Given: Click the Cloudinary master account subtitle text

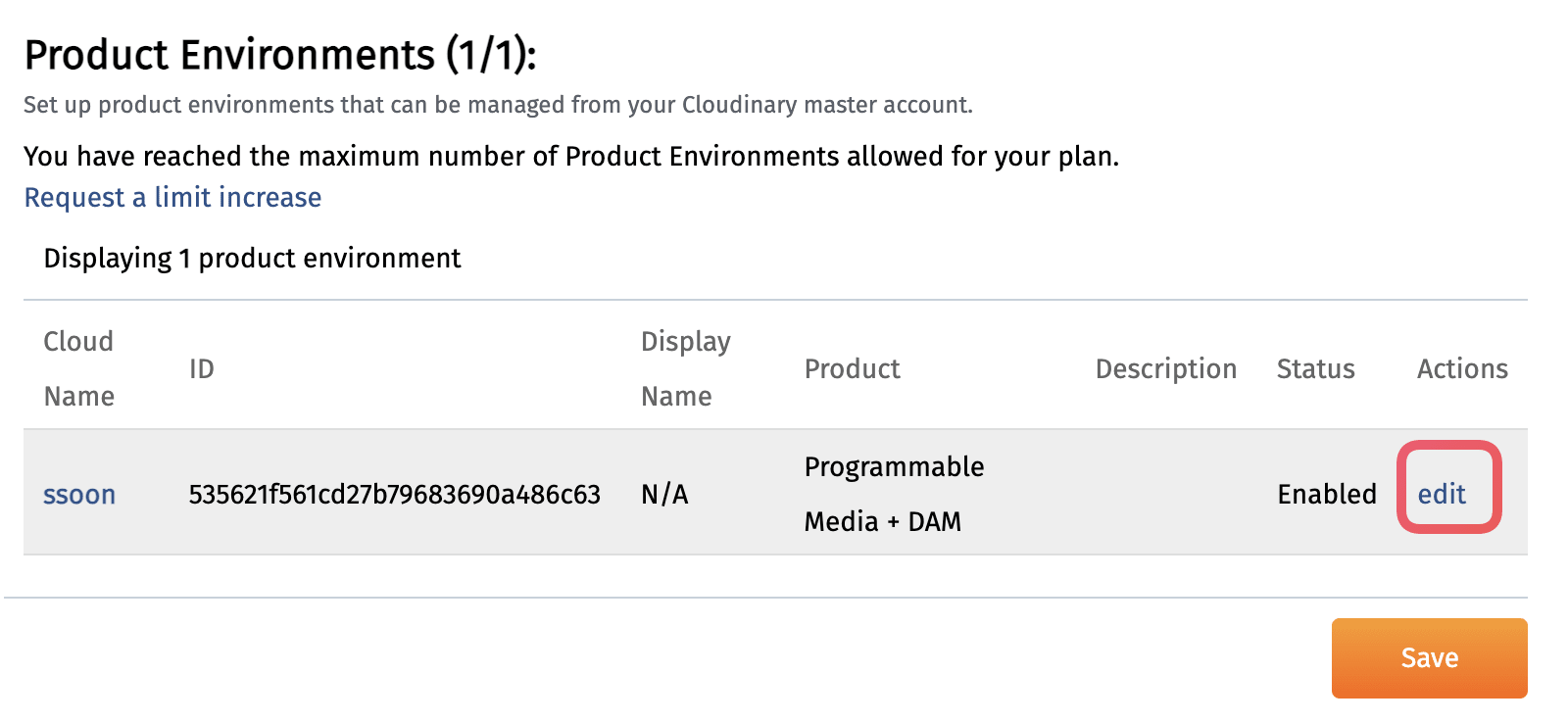Looking at the screenshot, I should [498, 105].
